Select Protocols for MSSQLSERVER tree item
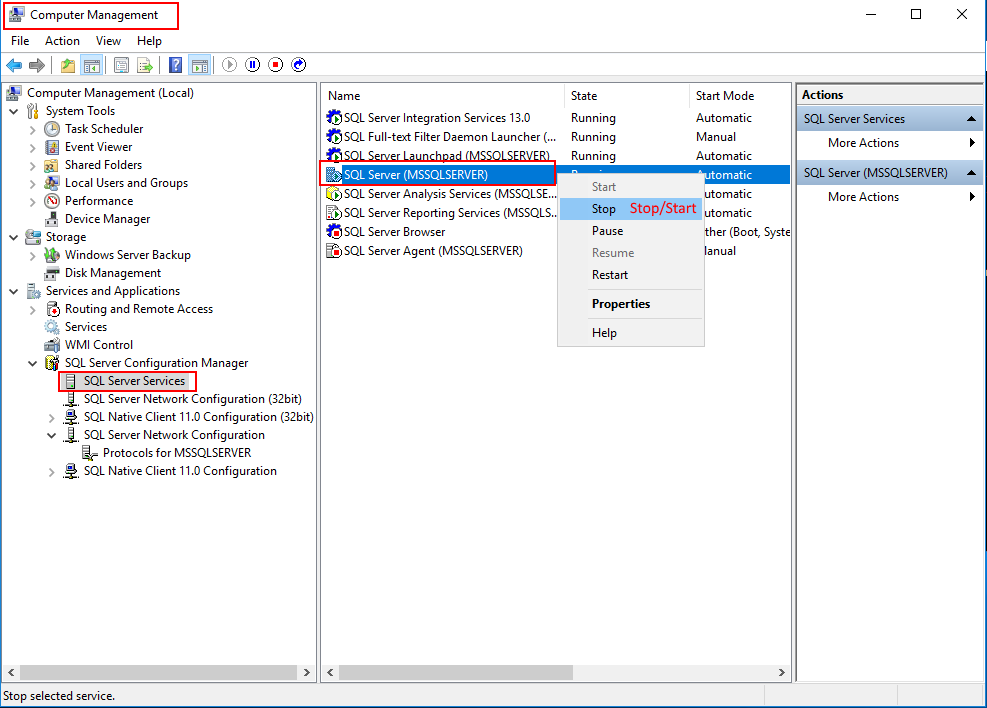987x708 pixels. coord(177,453)
